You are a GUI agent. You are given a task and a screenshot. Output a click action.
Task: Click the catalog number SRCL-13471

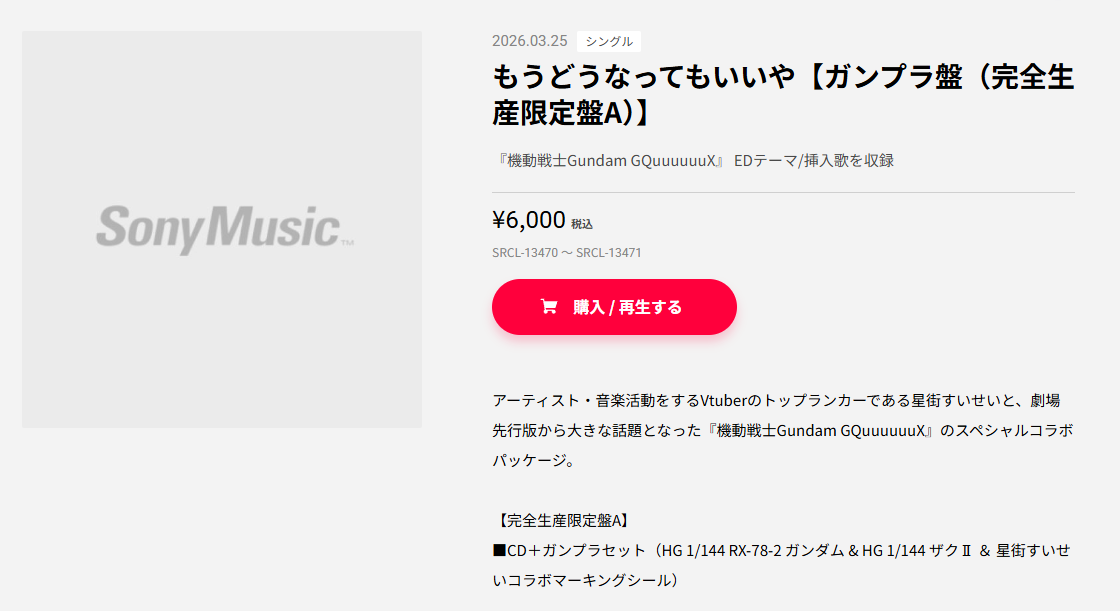(609, 253)
